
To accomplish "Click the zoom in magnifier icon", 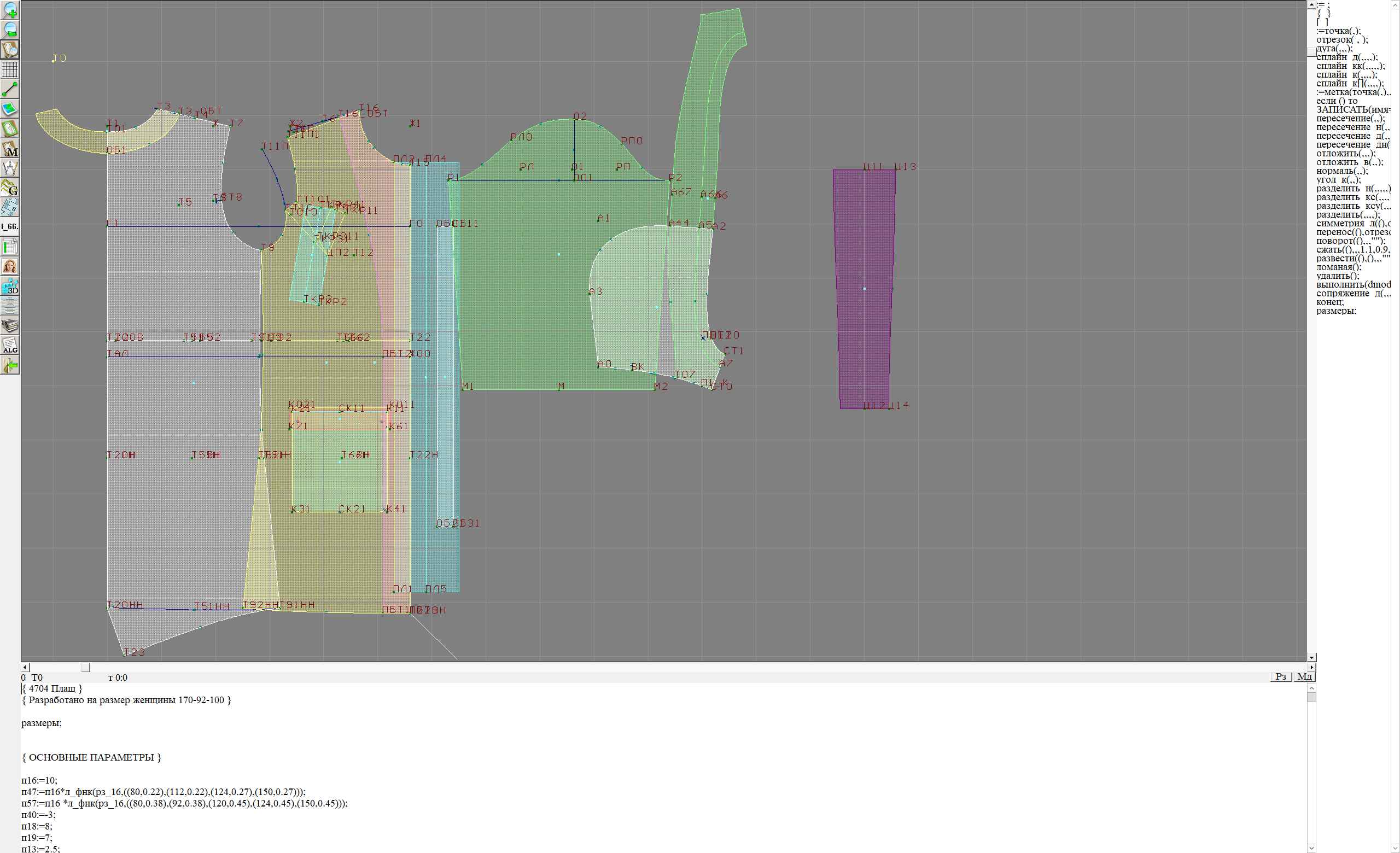I will point(10,10).
